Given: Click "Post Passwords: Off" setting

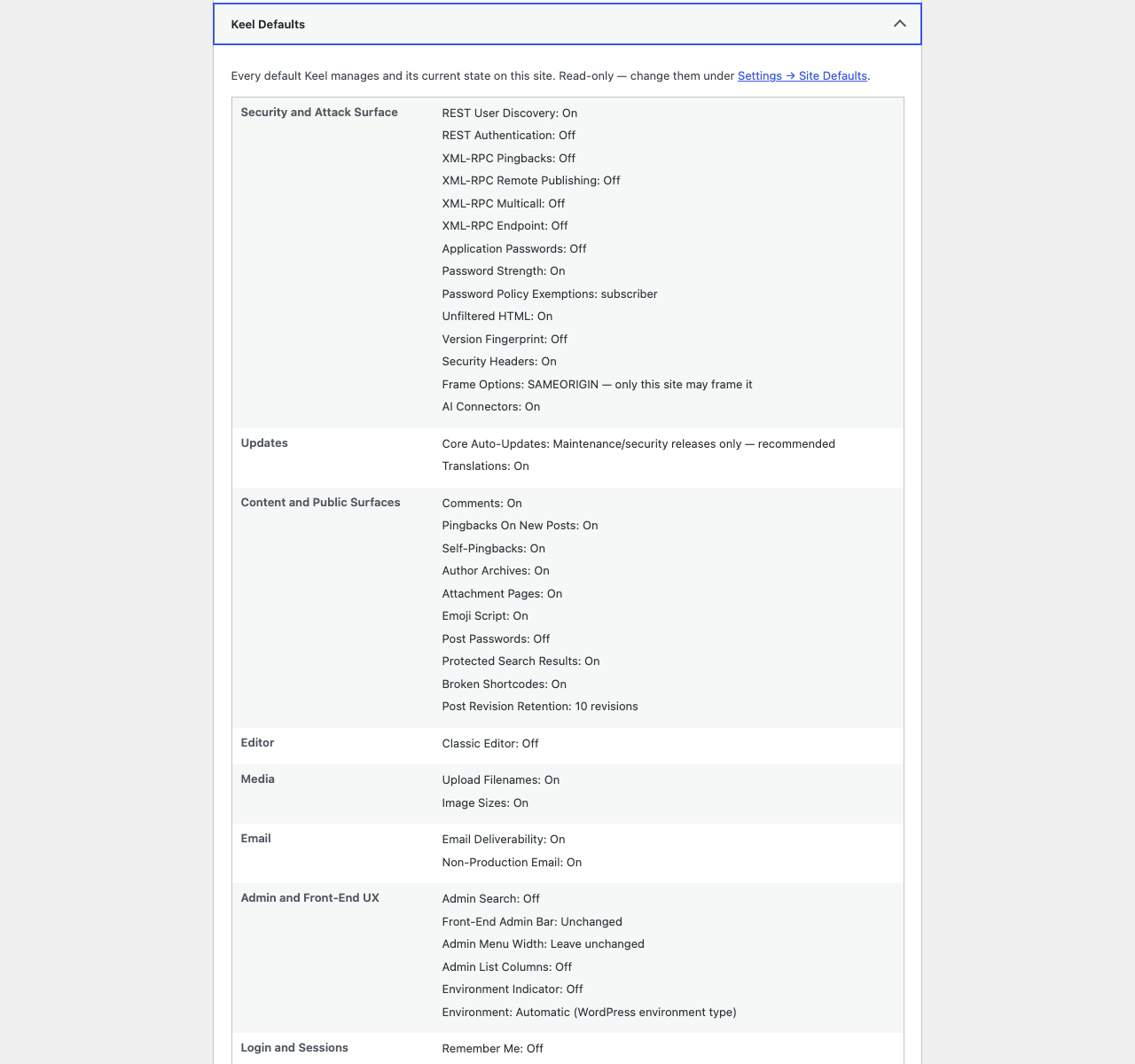Looking at the screenshot, I should tap(496, 639).
